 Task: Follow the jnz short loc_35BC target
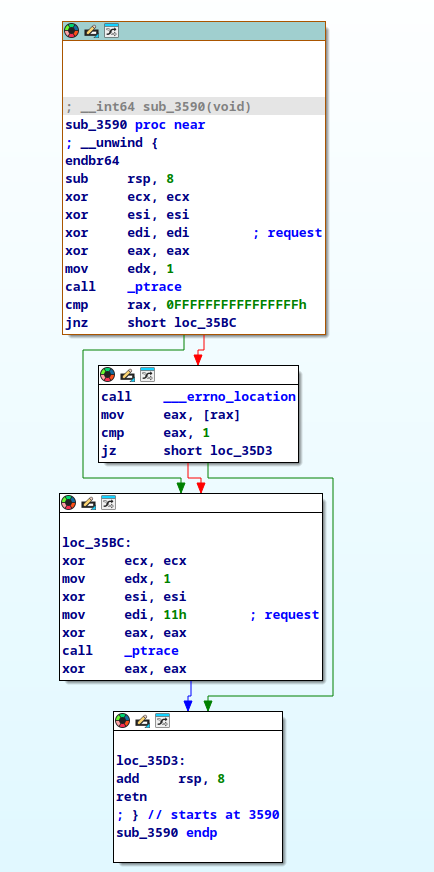[x=205, y=323]
